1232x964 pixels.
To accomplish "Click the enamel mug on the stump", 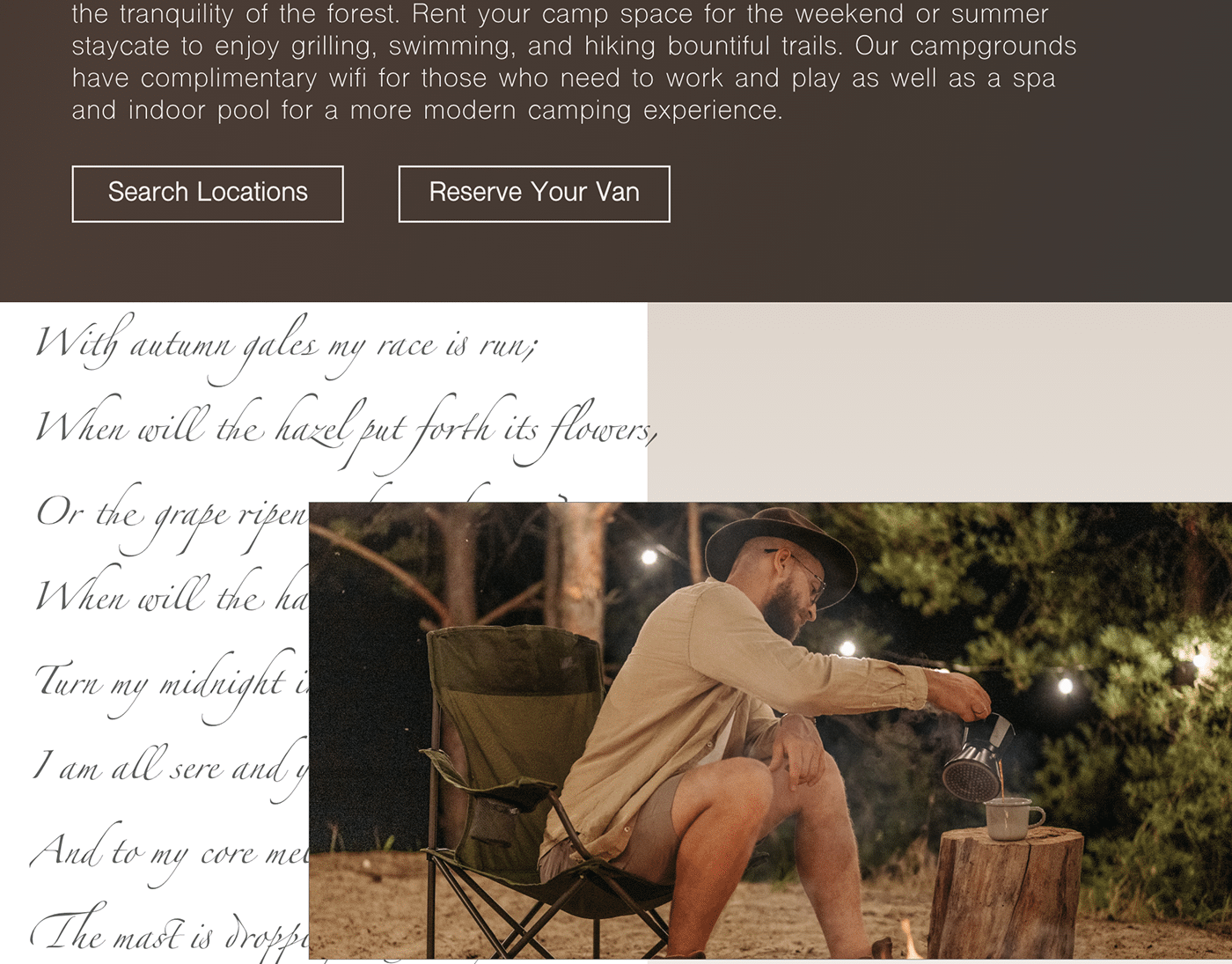I will tap(1012, 817).
